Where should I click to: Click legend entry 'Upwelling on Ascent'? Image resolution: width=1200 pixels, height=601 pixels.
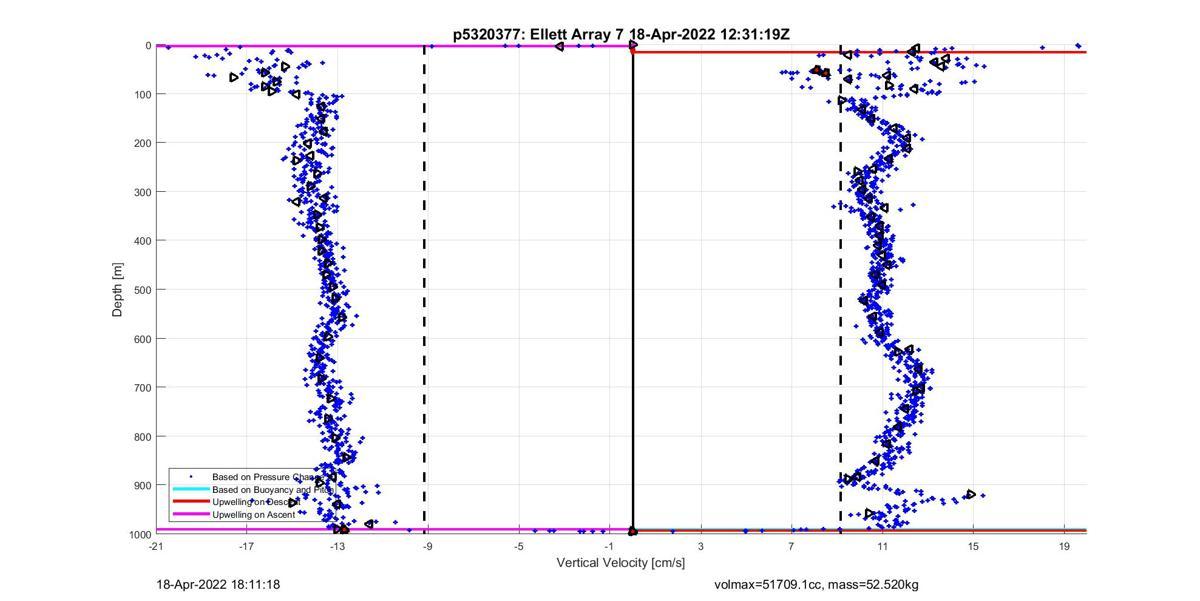[253, 514]
